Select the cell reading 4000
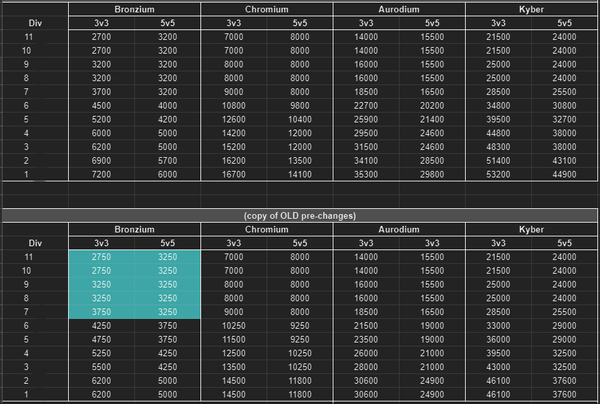 (x=168, y=106)
